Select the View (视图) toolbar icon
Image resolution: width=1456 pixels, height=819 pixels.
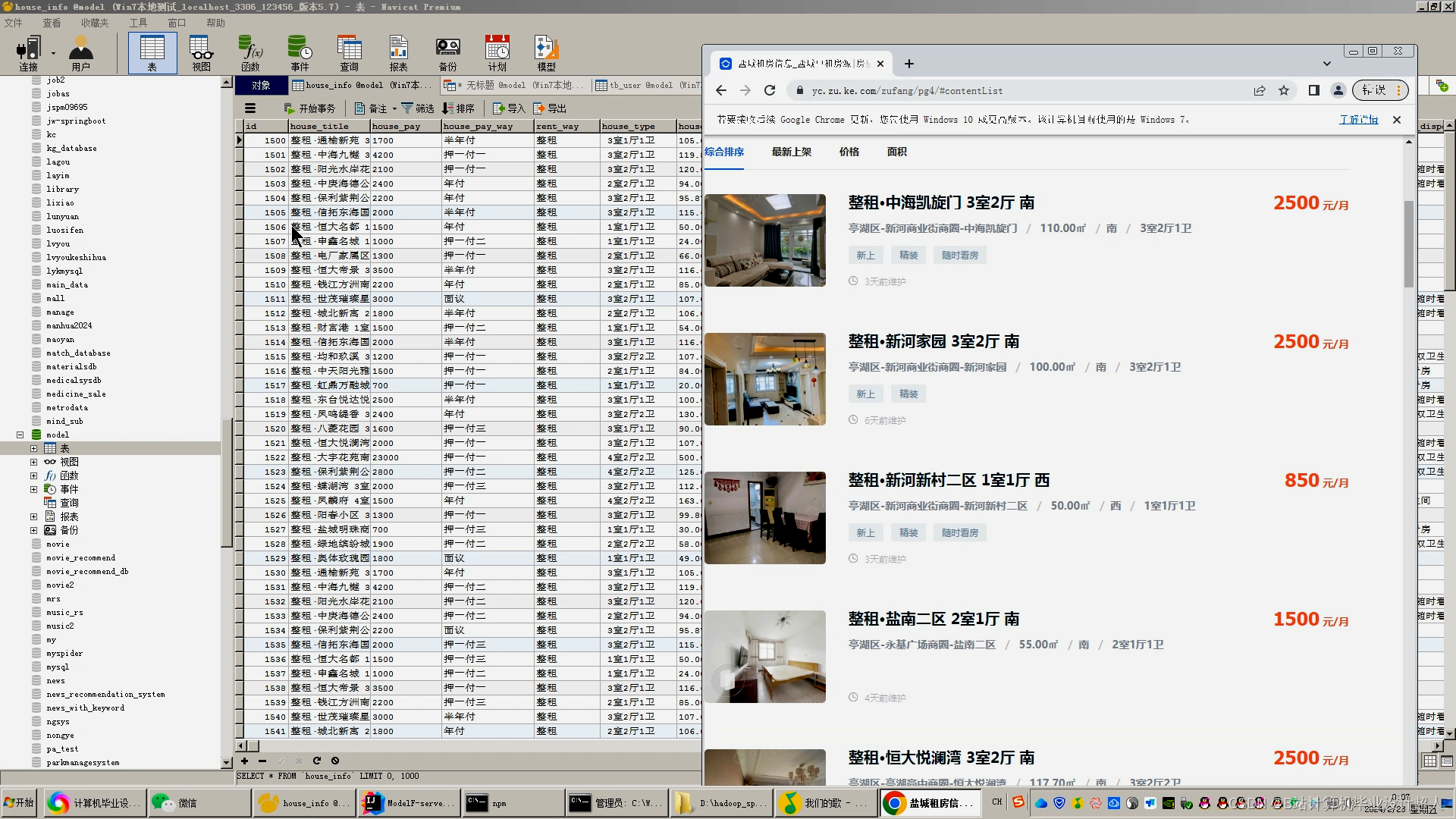pos(201,53)
